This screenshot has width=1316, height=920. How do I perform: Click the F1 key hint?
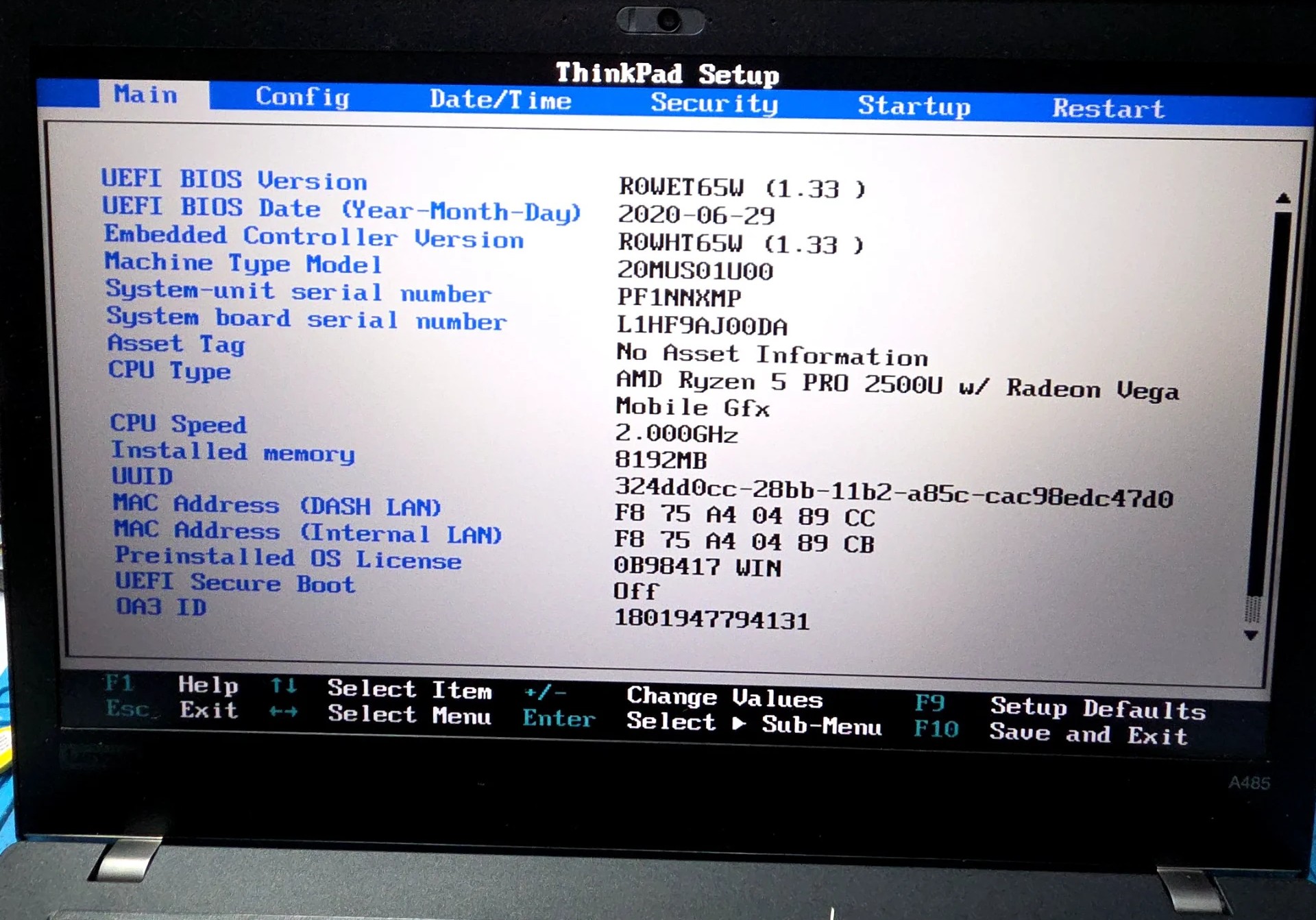pyautogui.click(x=119, y=683)
